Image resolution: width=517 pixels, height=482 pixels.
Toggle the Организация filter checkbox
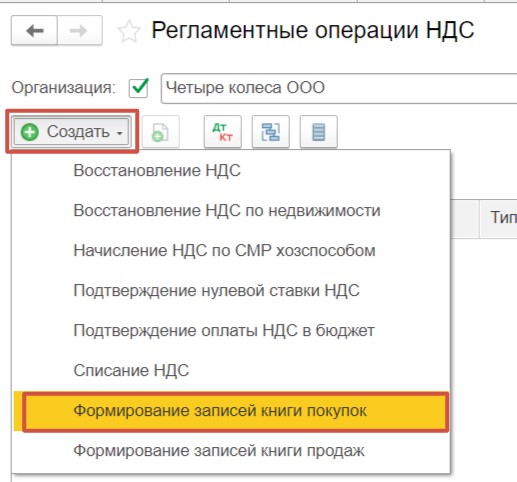(139, 88)
